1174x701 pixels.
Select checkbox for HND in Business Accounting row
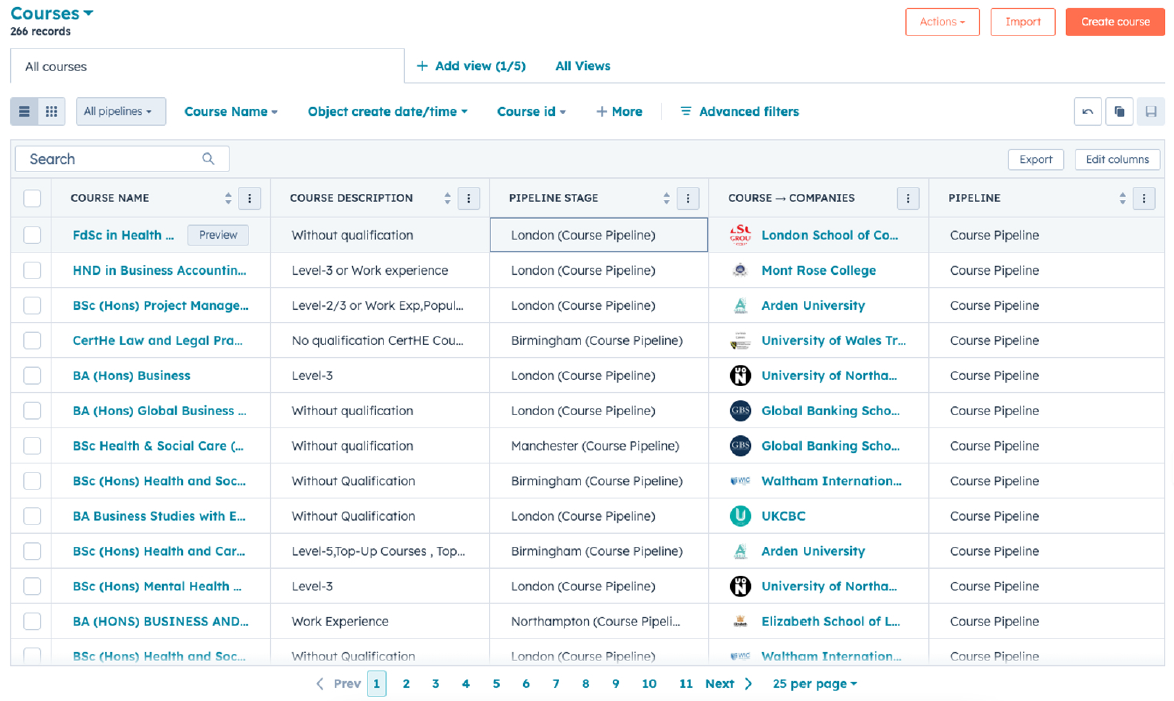pyautogui.click(x=32, y=271)
